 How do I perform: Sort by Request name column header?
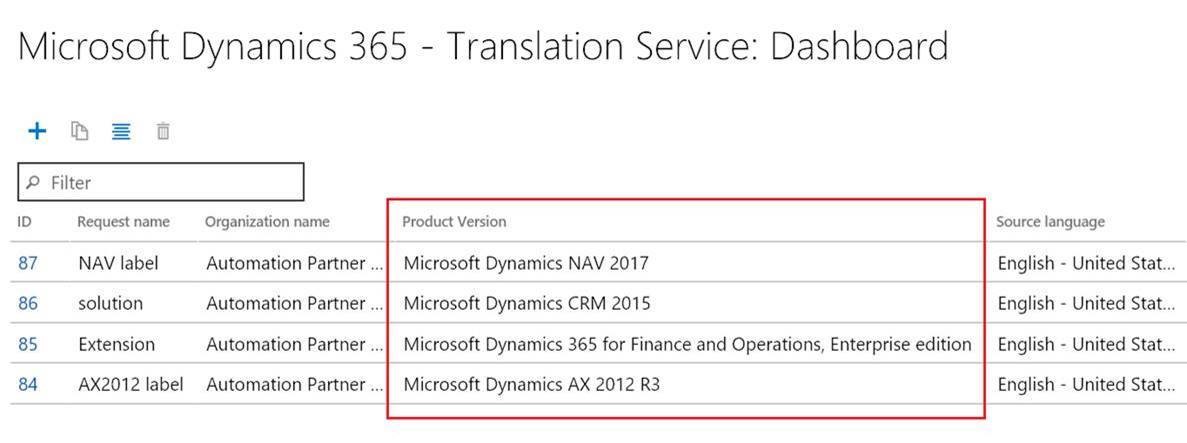click(123, 222)
